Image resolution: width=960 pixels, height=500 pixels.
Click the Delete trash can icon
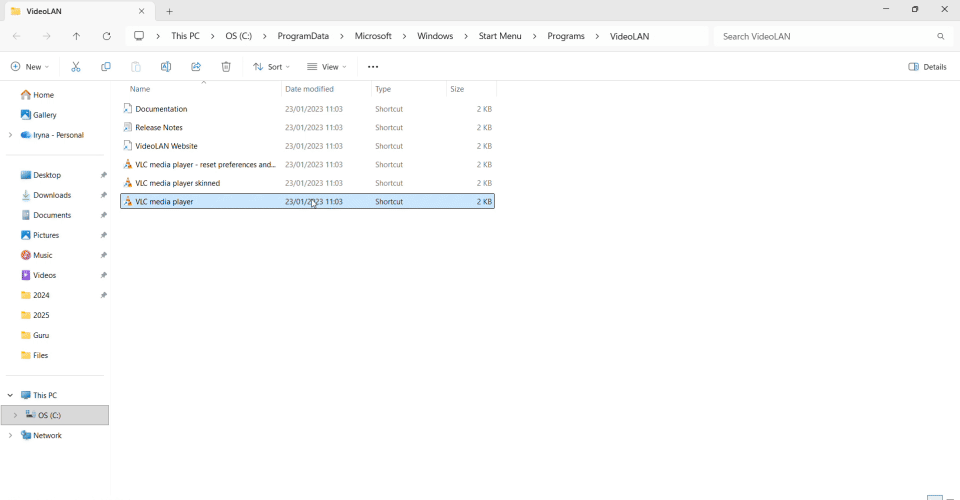(x=226, y=67)
